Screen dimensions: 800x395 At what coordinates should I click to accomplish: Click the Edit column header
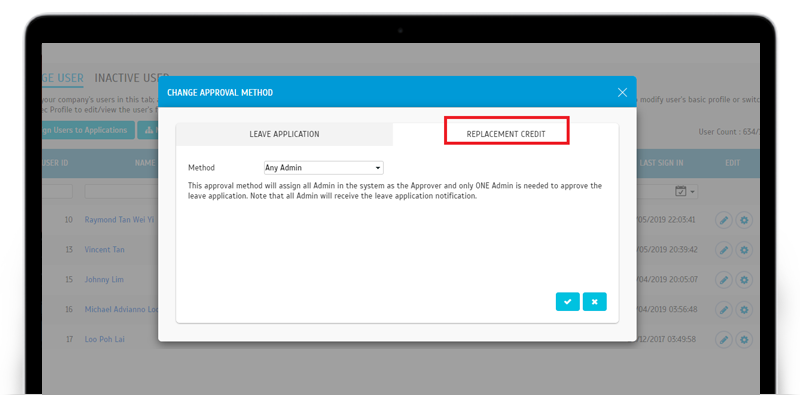point(733,163)
